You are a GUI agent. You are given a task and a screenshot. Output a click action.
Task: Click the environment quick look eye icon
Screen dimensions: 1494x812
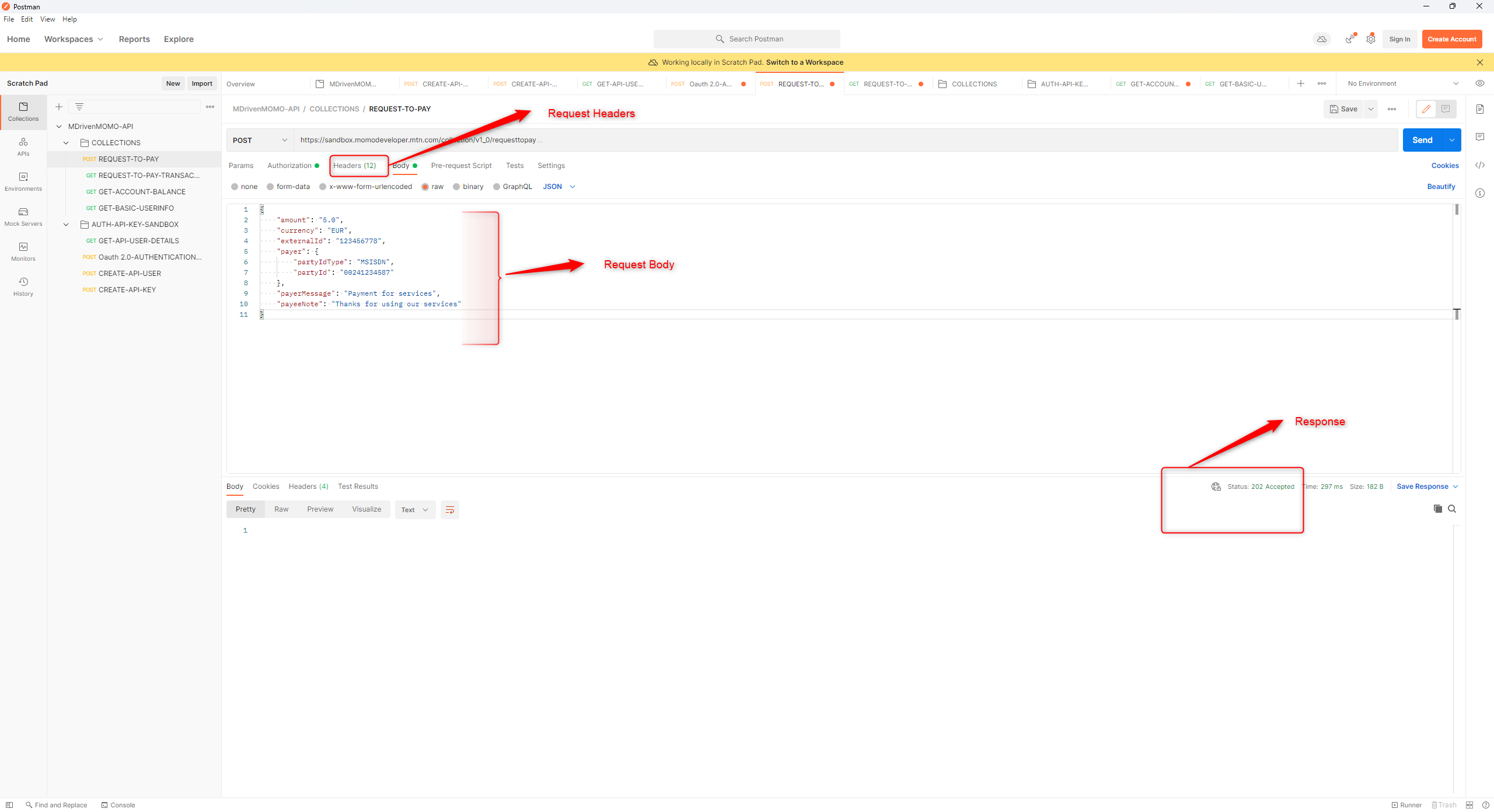[1479, 83]
